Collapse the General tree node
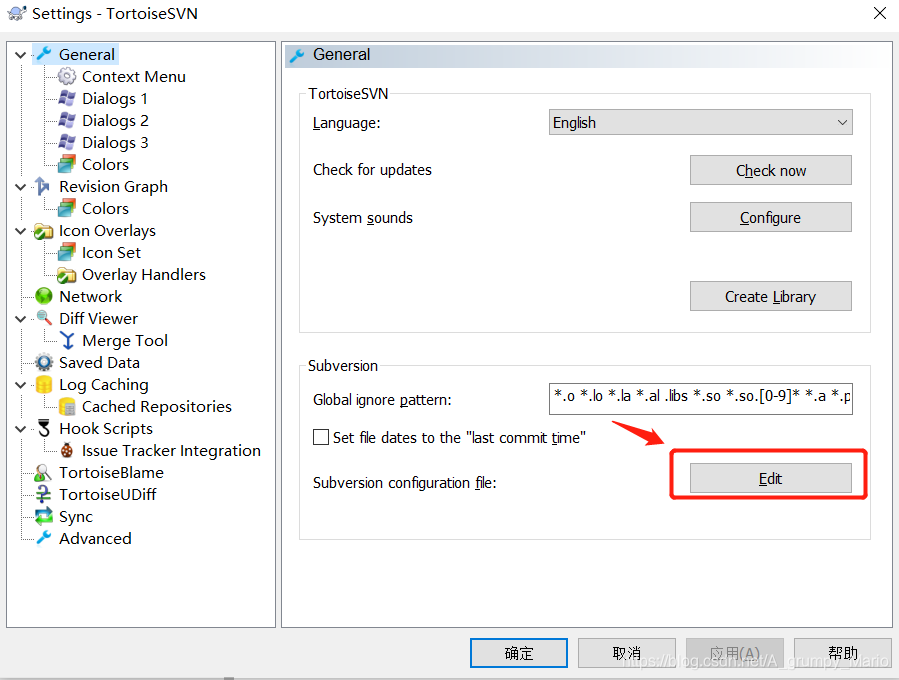The image size is (899, 680). point(21,55)
